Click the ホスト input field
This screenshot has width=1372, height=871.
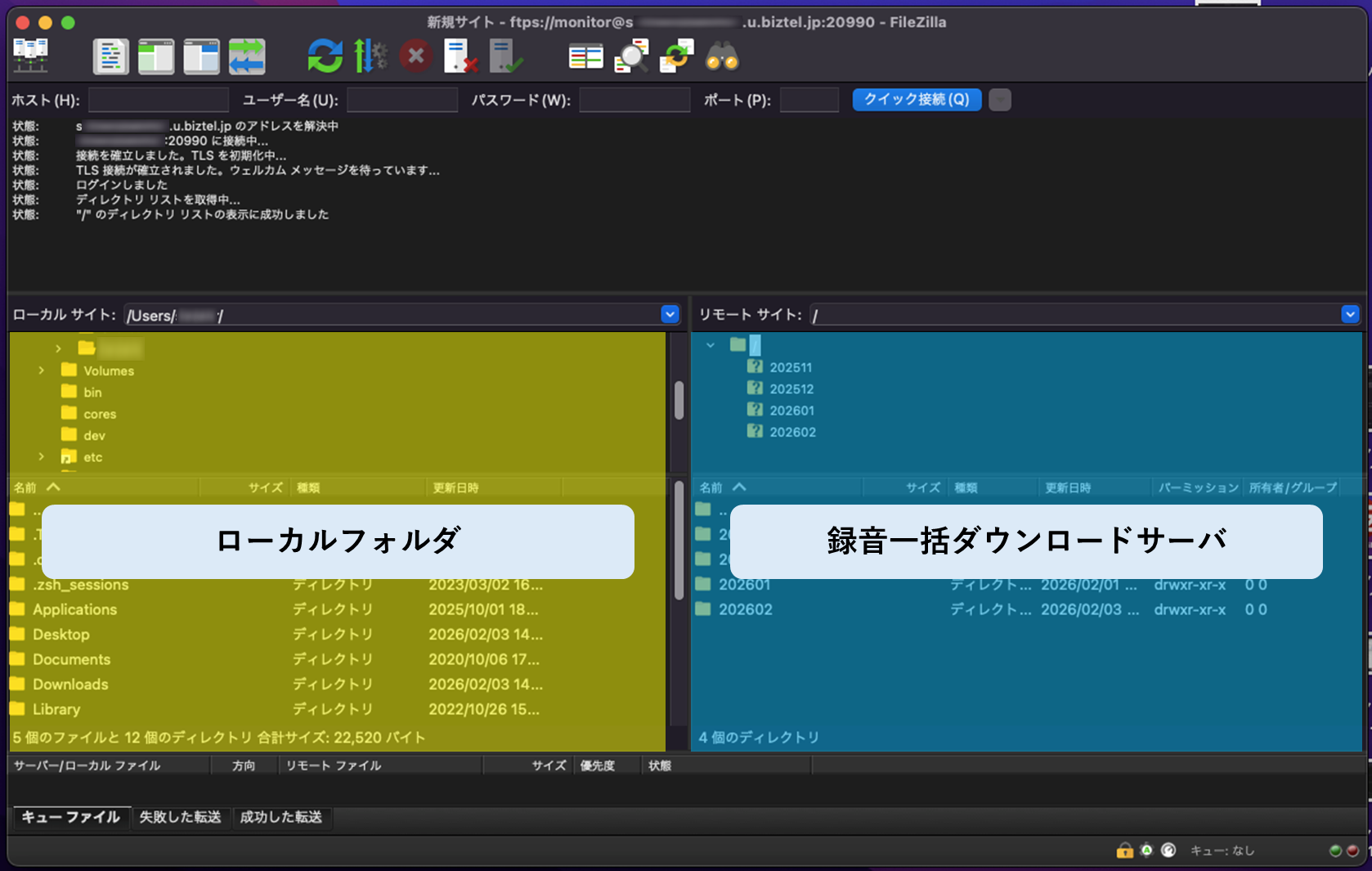[158, 100]
